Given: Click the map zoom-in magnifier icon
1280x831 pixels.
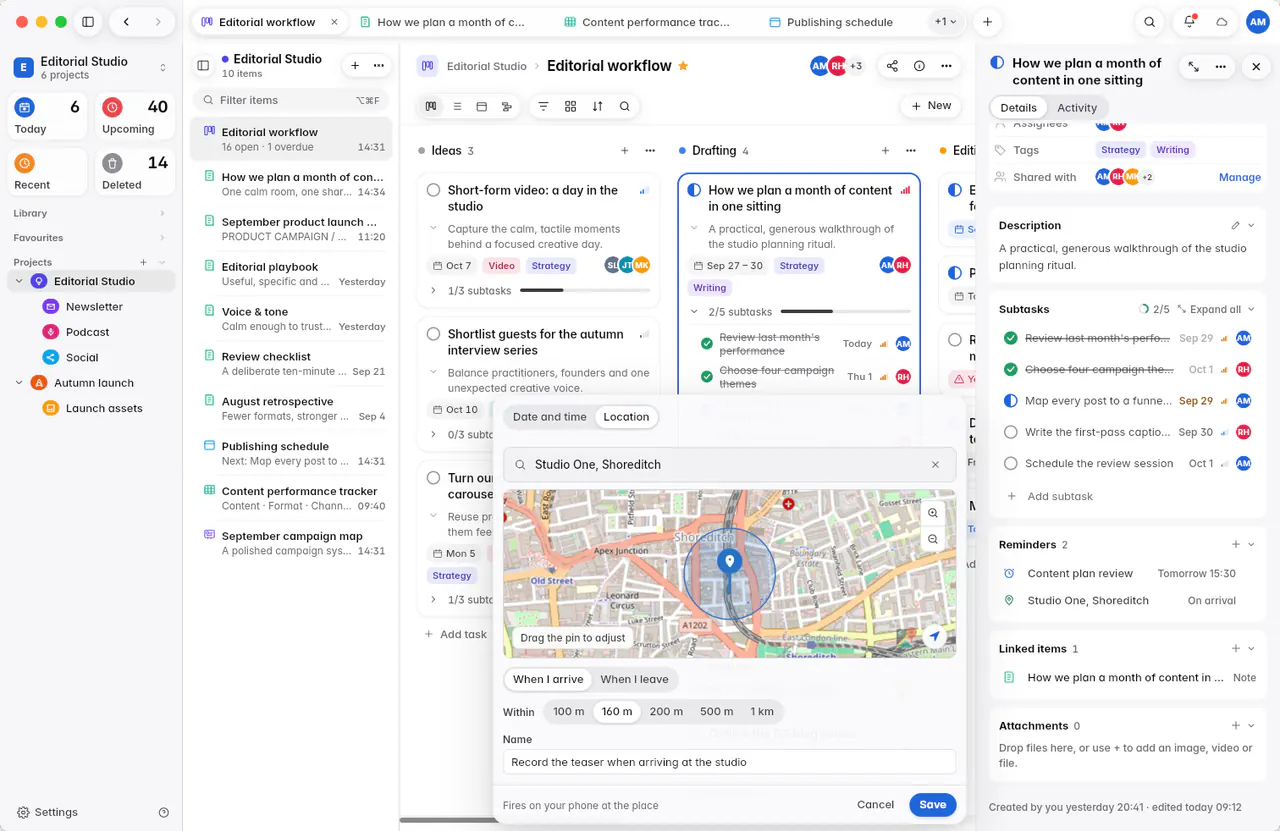Looking at the screenshot, I should tap(932, 513).
